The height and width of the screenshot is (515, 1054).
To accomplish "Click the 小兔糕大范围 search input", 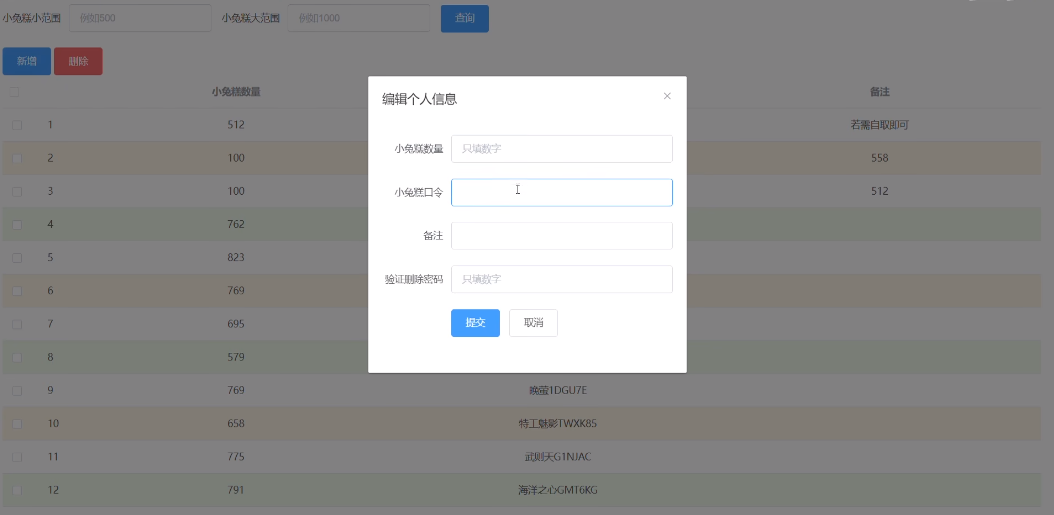I will click(358, 18).
